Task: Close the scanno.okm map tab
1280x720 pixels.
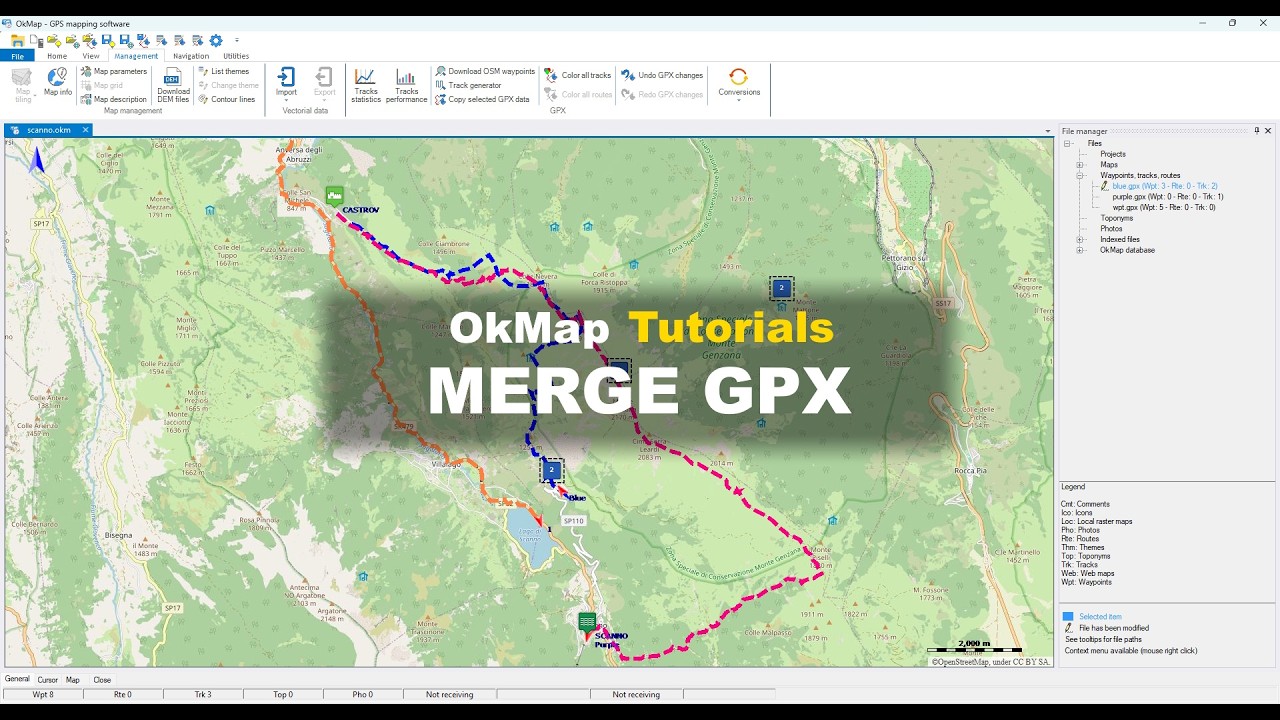Action: 85,130
